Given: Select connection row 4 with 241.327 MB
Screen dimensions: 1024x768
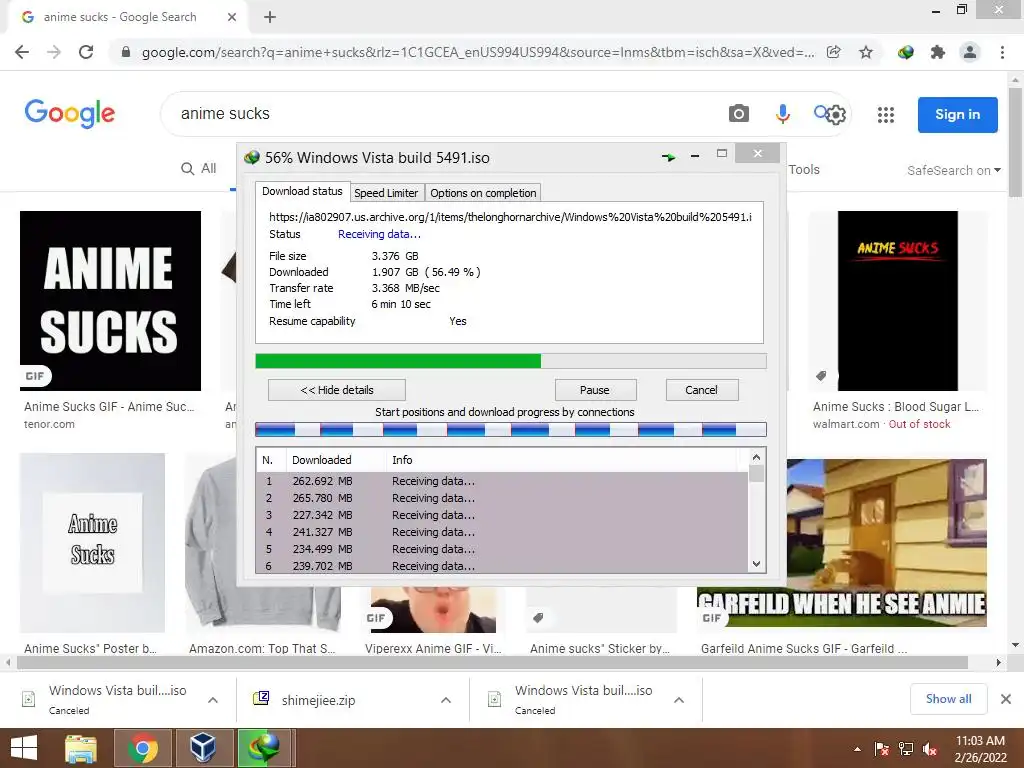Looking at the screenshot, I should tap(502, 532).
